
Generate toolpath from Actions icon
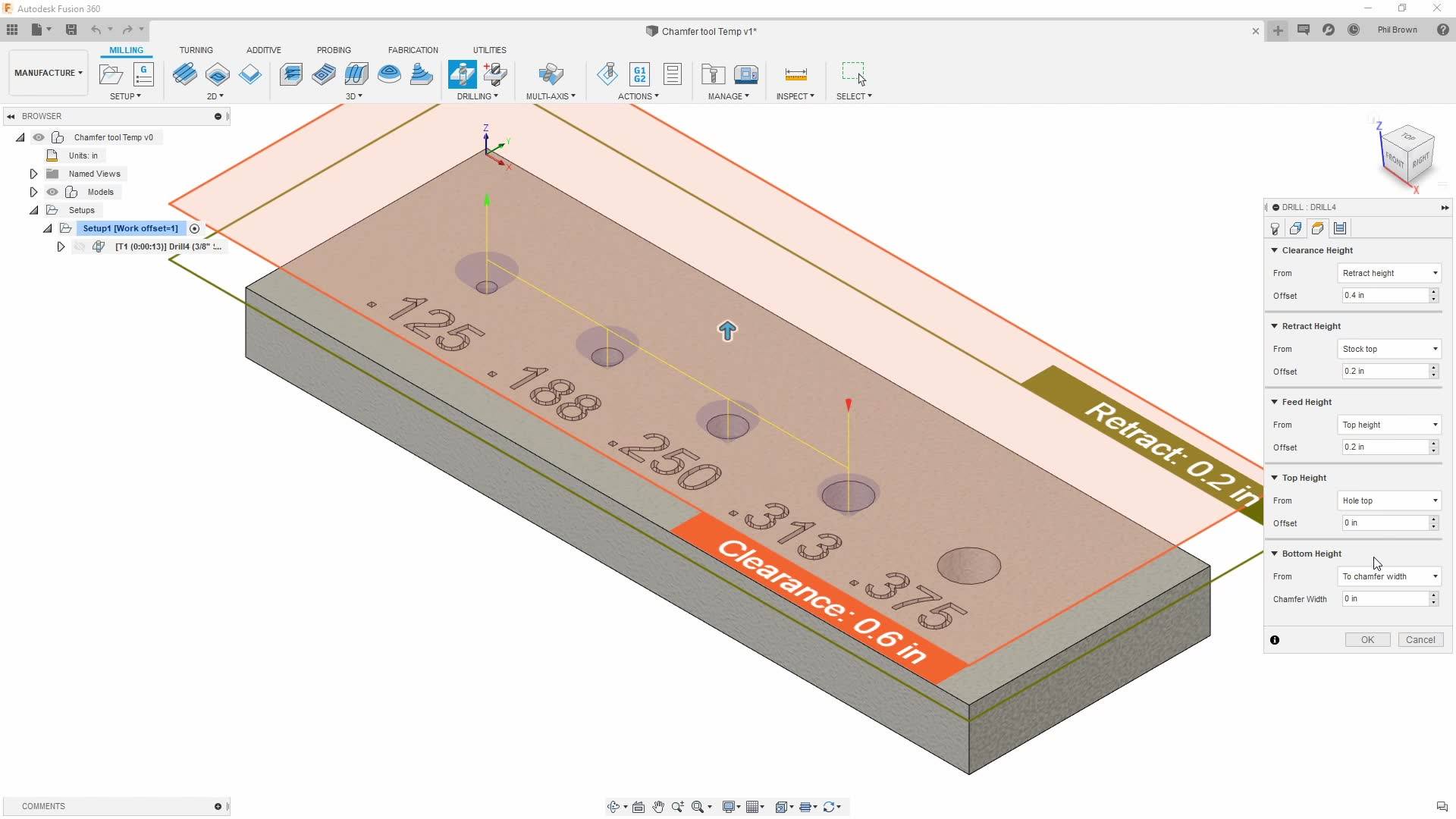point(607,74)
